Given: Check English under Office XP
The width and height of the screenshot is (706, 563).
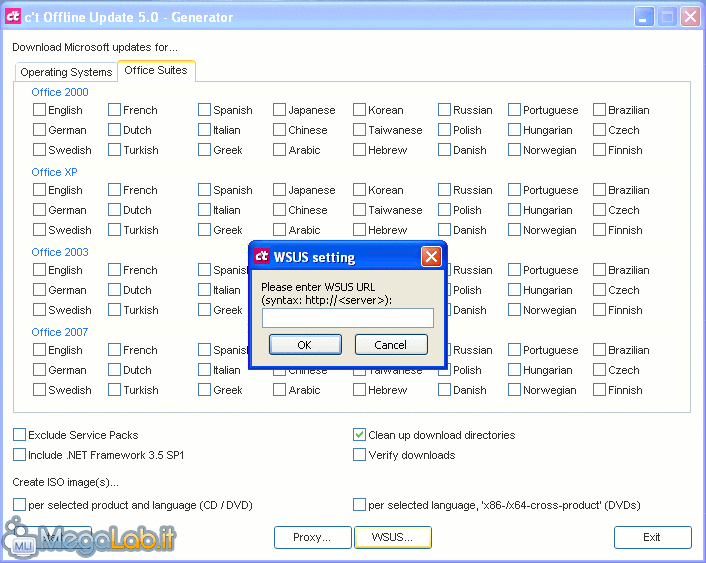Looking at the screenshot, I should click(x=39, y=190).
